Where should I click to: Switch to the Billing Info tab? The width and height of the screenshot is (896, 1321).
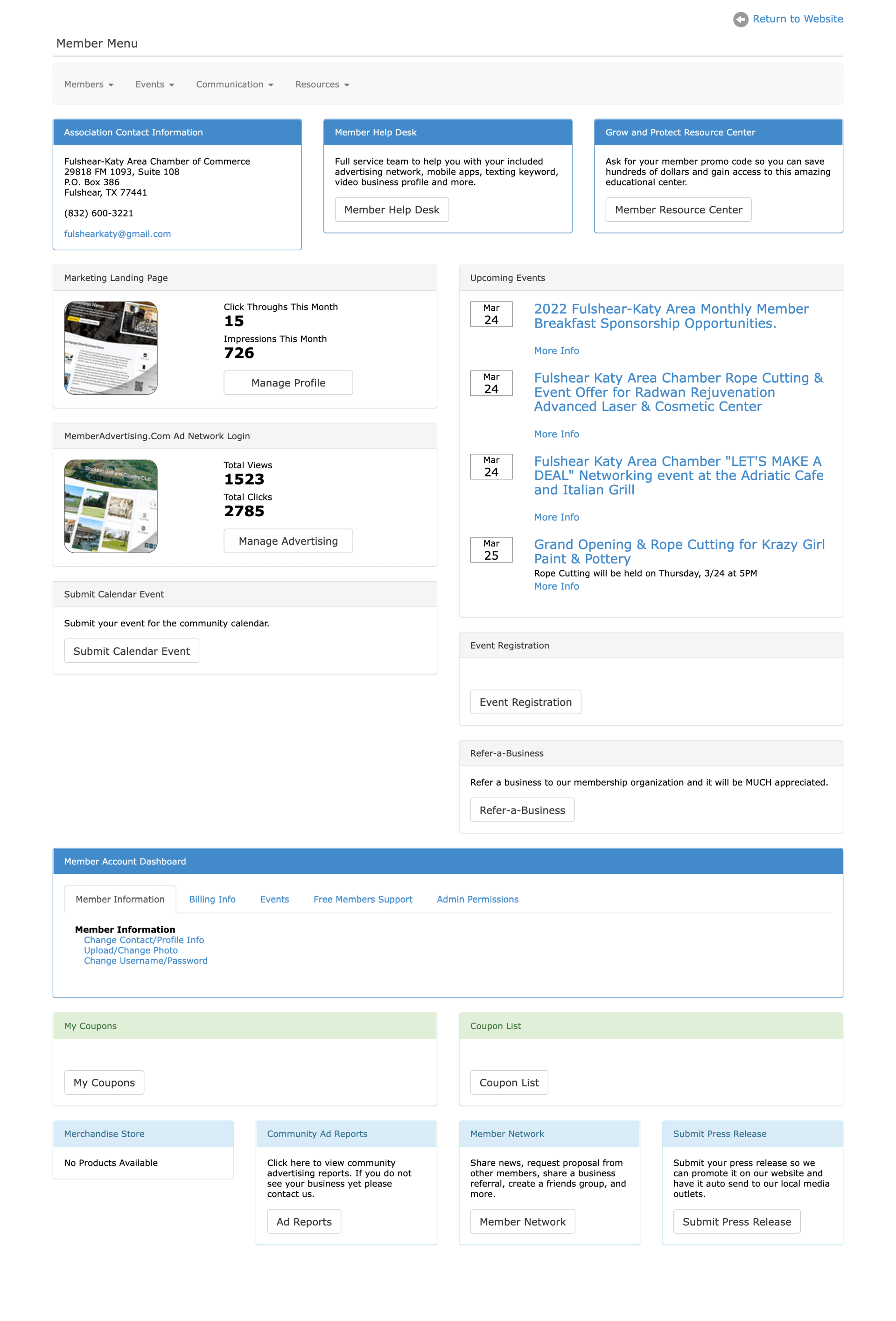pyautogui.click(x=212, y=899)
